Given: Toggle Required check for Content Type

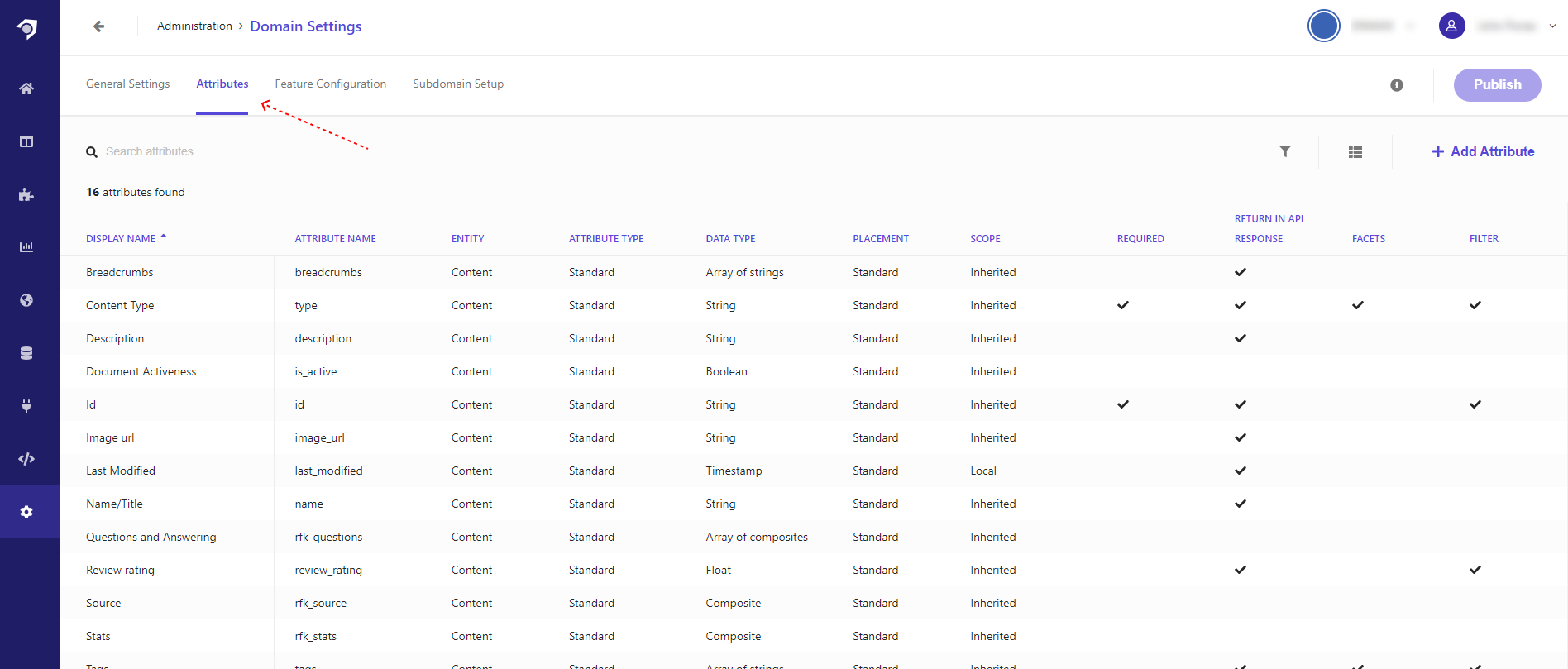Looking at the screenshot, I should (x=1123, y=305).
